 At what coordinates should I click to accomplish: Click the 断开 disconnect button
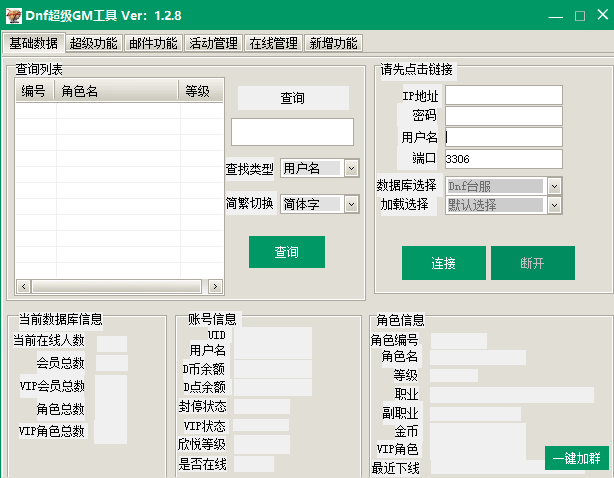[532, 263]
